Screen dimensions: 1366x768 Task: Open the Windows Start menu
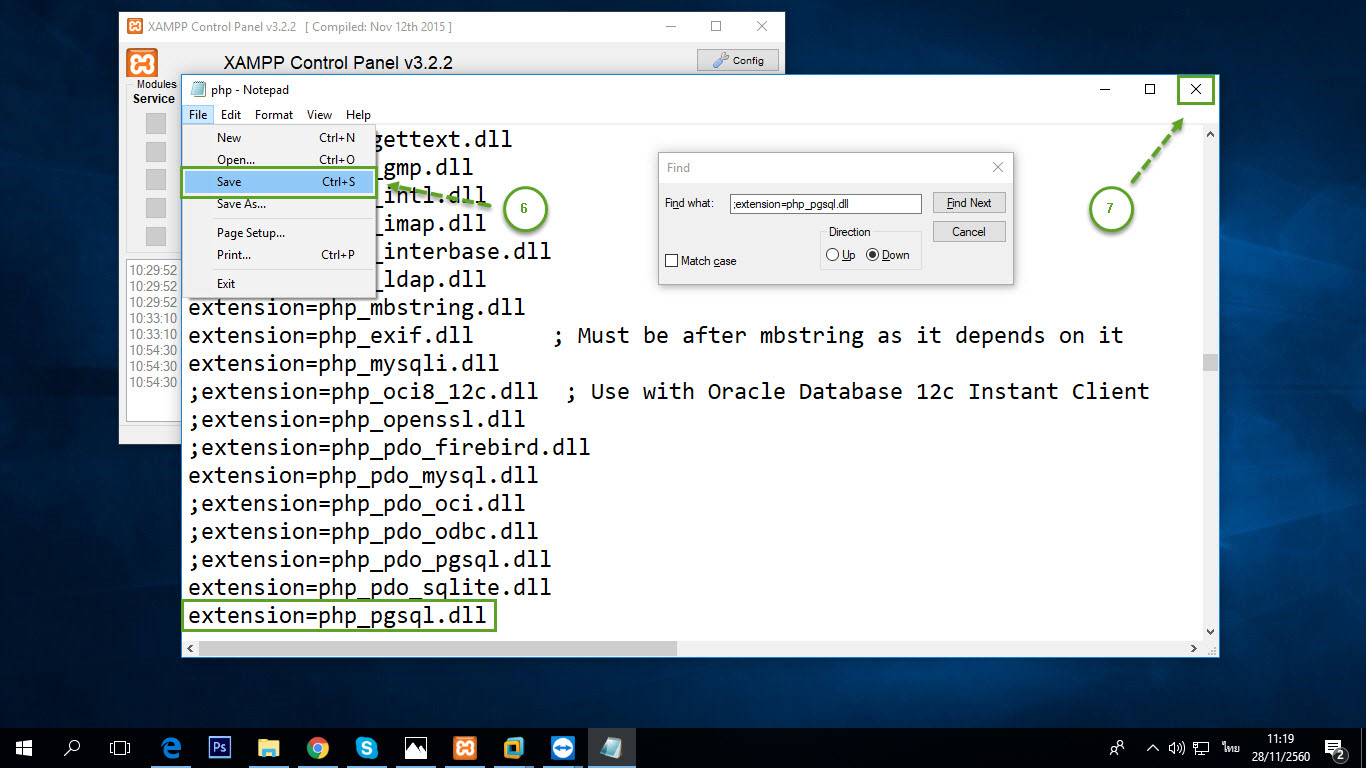tap(23, 747)
